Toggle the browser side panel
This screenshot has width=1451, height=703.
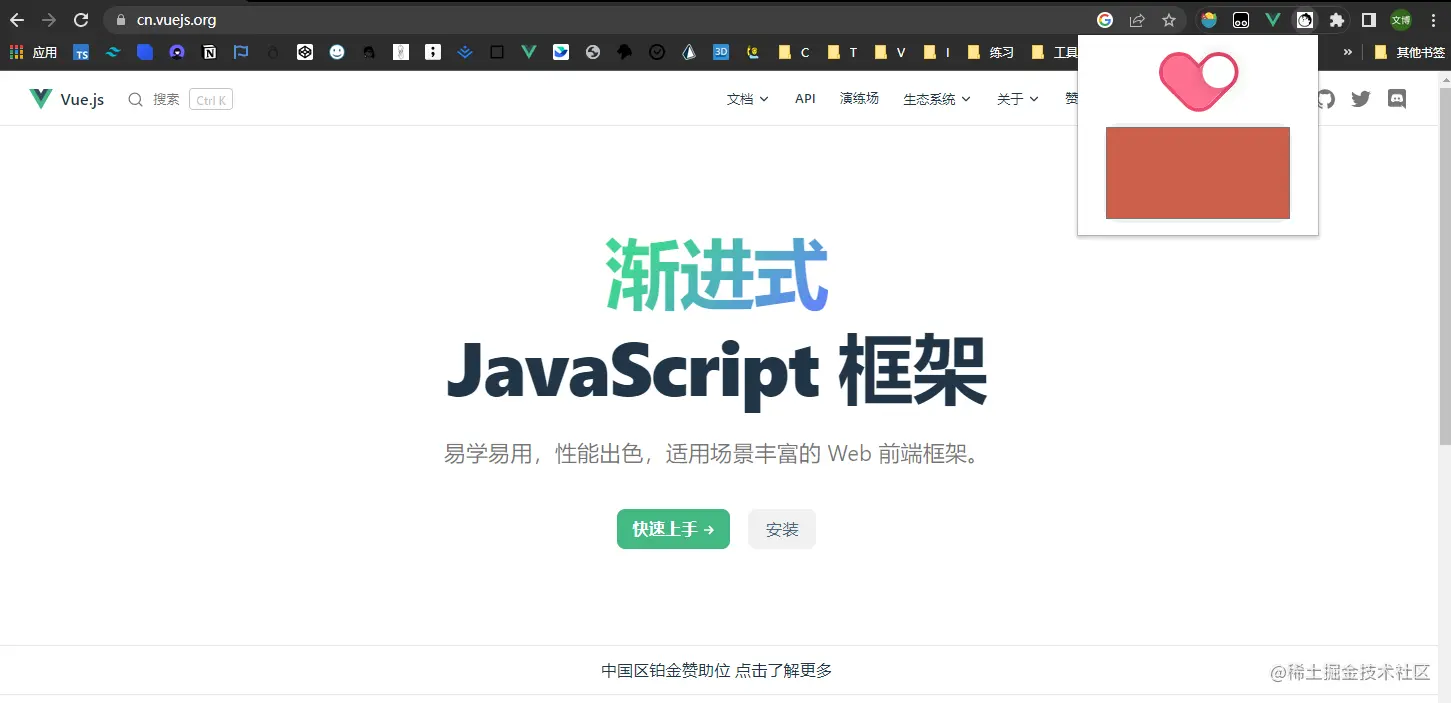tap(1369, 20)
